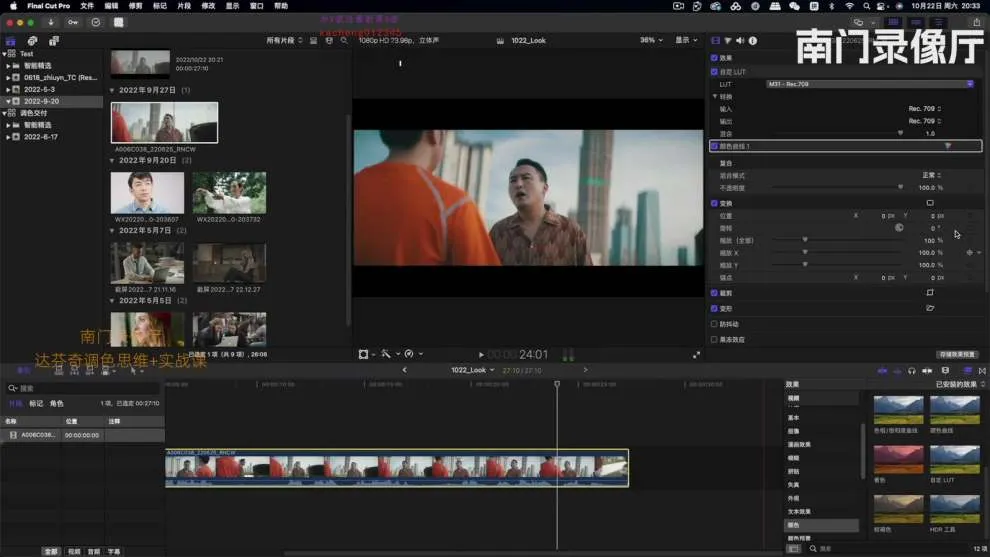990x557 pixels.
Task: Open the LUT selection dropdown M31 - Rec.709
Action: pos(869,84)
